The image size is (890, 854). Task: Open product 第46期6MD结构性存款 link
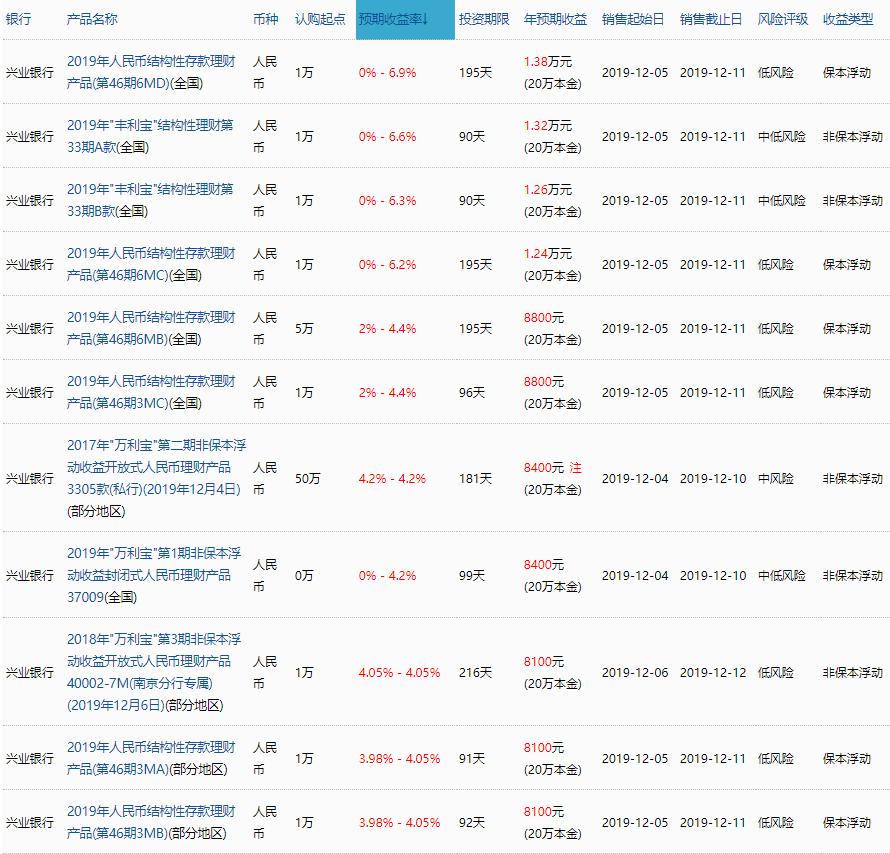pos(151,72)
